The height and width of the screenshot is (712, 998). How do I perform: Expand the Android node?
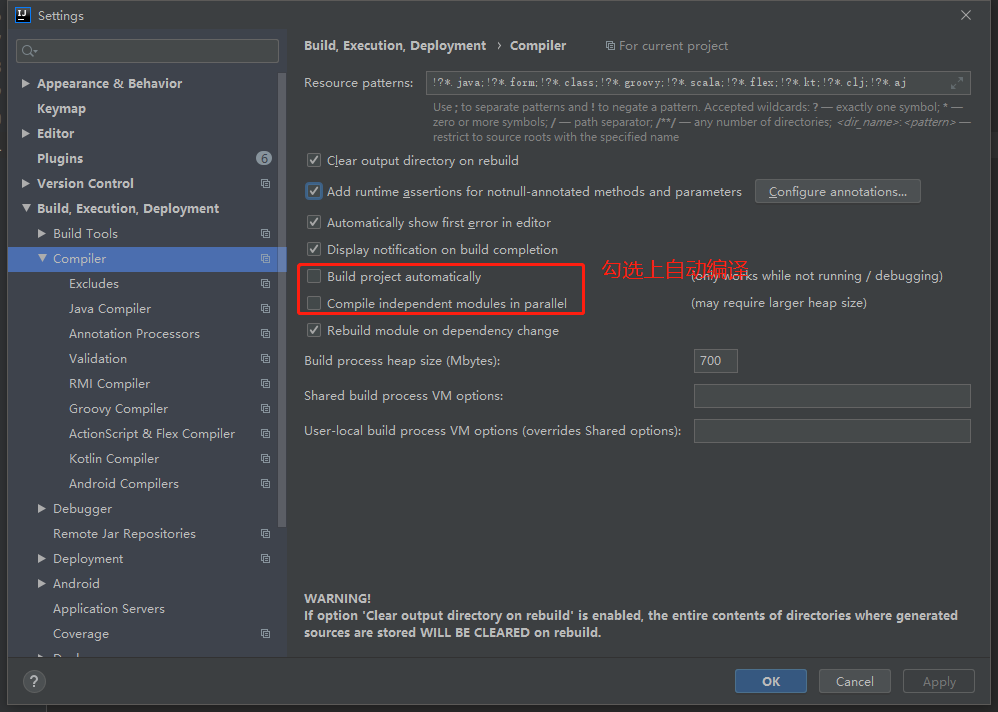tap(41, 583)
